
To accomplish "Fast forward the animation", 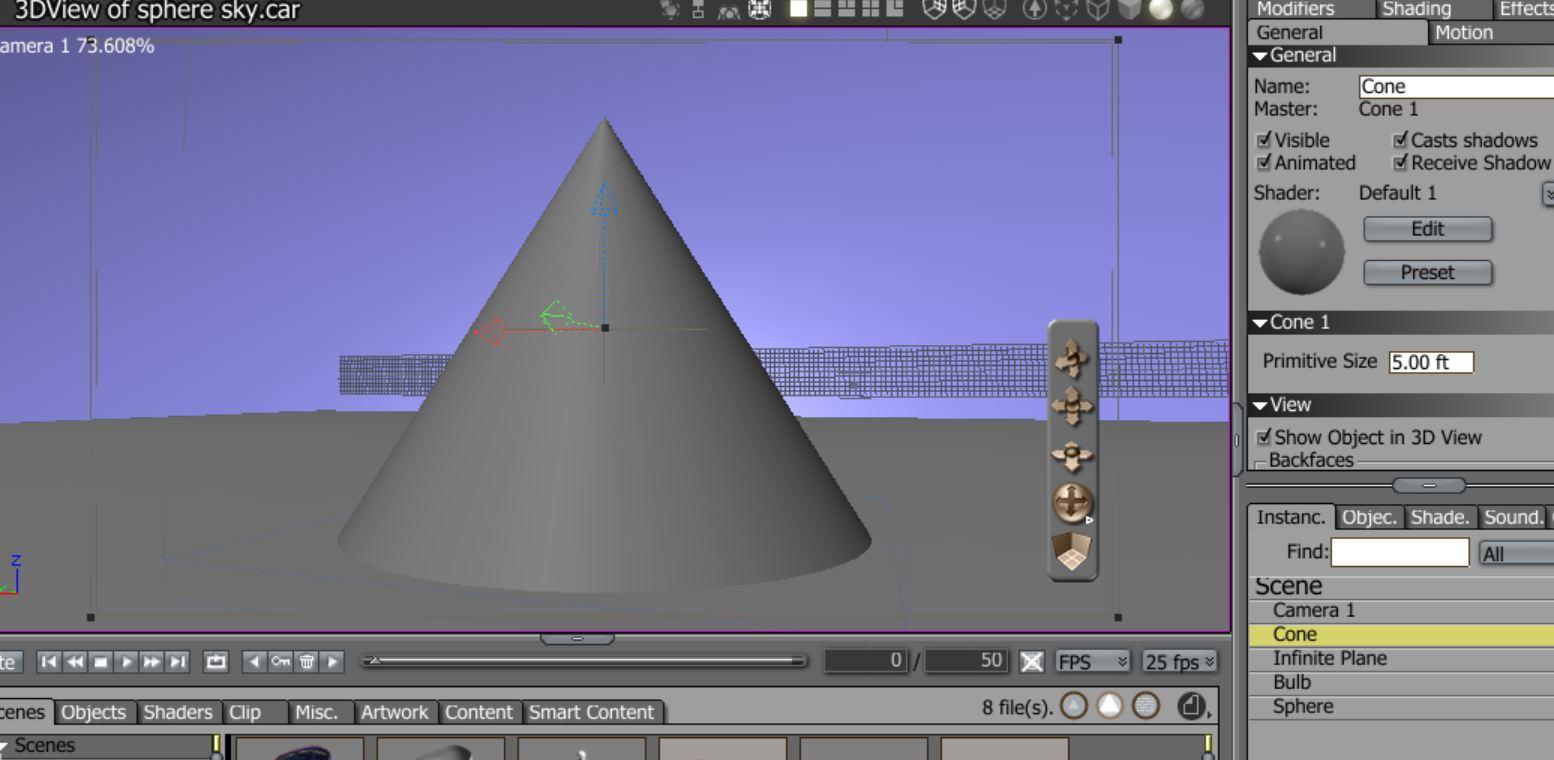I will coord(152,661).
